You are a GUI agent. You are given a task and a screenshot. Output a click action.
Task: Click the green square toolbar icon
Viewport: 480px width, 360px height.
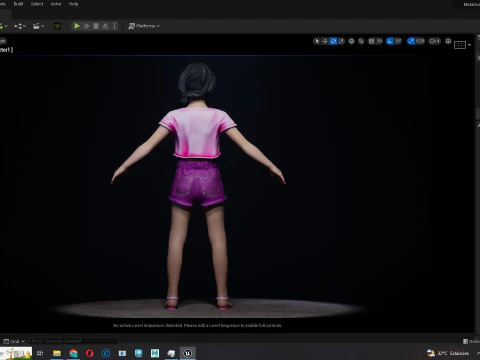pyautogui.click(x=57, y=26)
